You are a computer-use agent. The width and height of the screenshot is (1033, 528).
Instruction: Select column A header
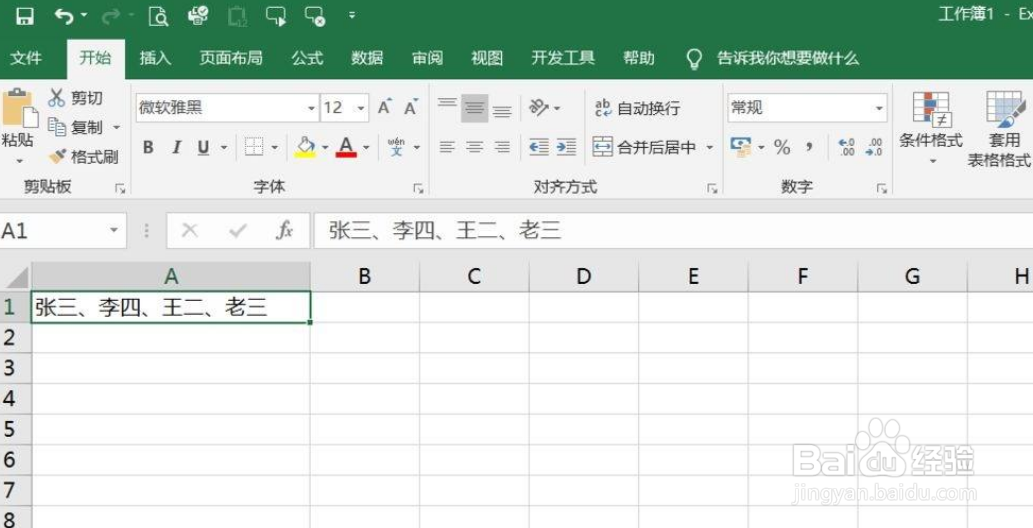[x=171, y=277]
